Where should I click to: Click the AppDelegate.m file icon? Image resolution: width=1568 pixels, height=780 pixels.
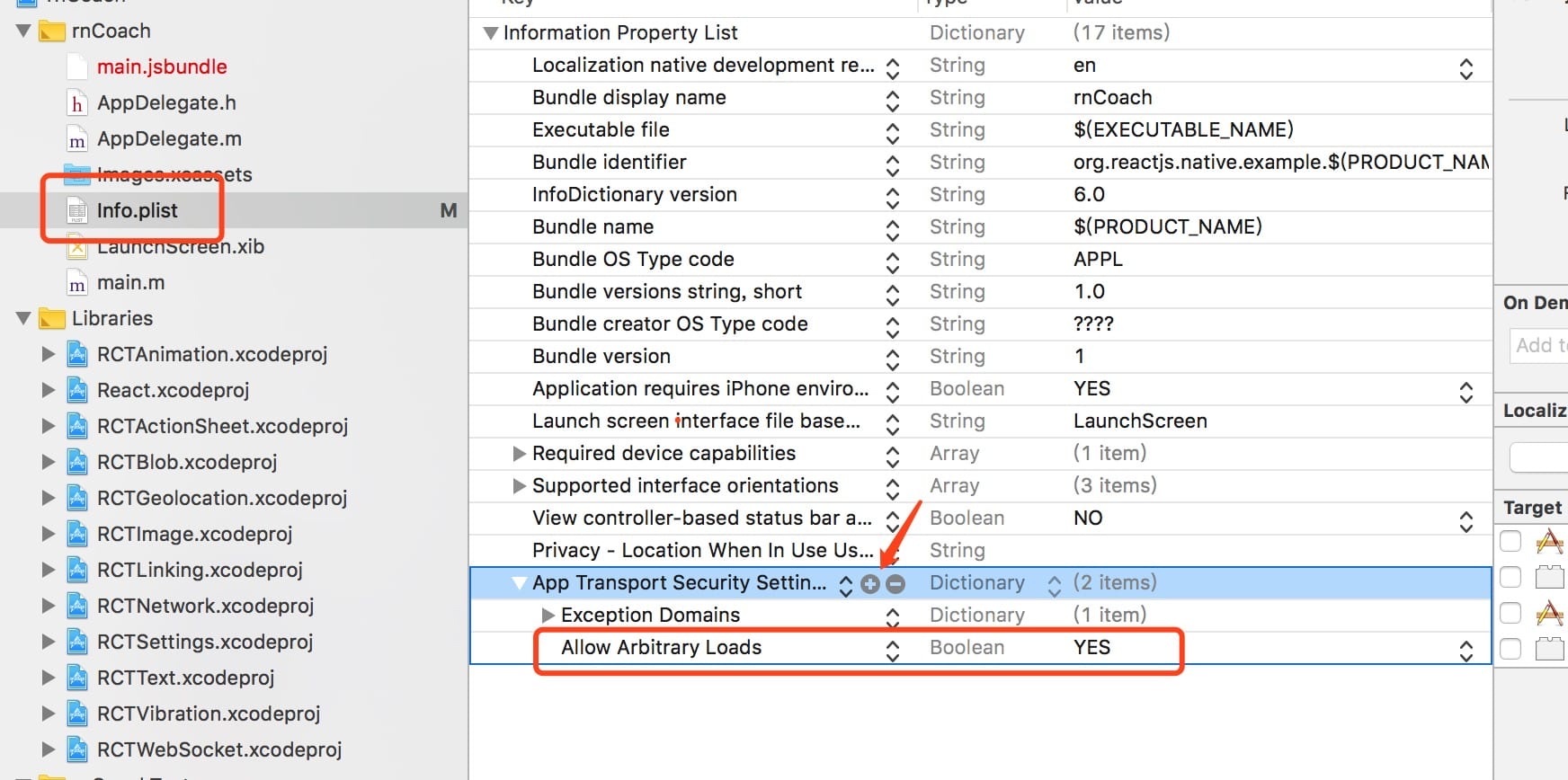[x=78, y=139]
